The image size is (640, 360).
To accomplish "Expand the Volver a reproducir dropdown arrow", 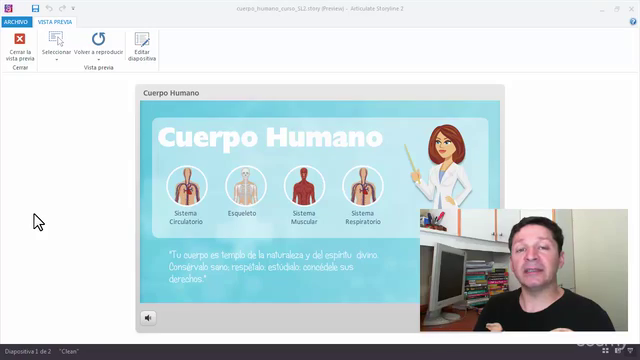I will click(x=98, y=60).
